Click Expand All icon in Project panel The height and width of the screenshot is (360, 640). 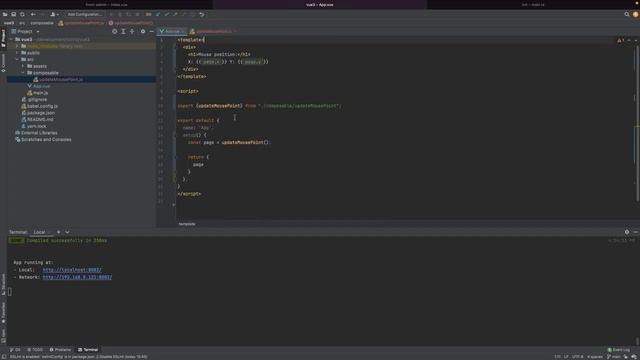pyautogui.click(x=123, y=31)
